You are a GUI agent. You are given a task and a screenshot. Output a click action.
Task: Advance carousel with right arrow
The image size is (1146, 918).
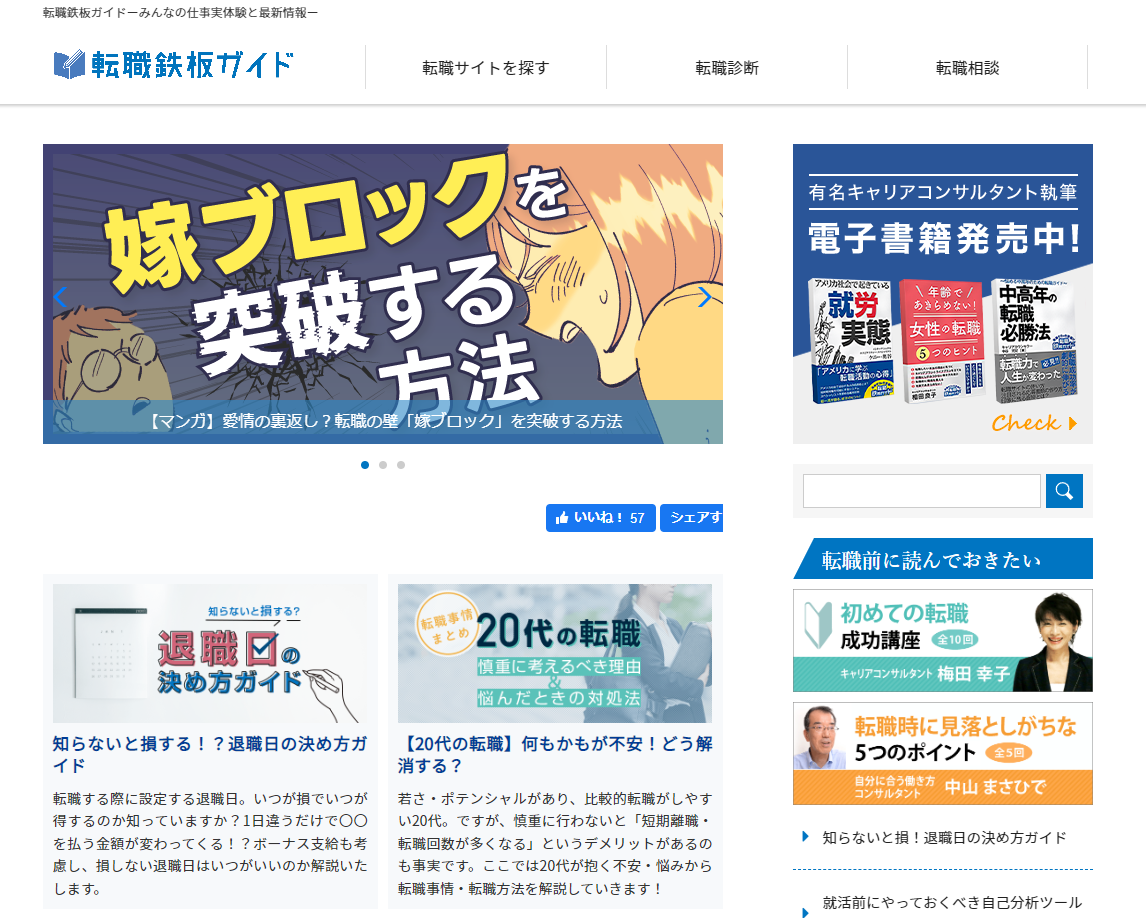pos(705,297)
